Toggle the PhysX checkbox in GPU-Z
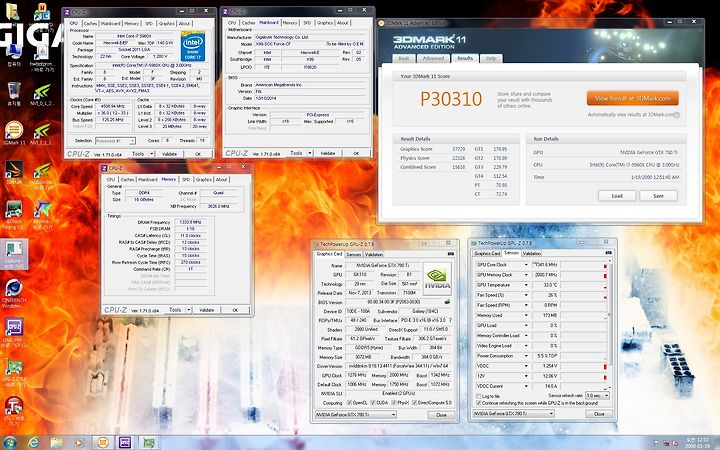Image resolution: width=720 pixels, height=450 pixels. coord(394,403)
